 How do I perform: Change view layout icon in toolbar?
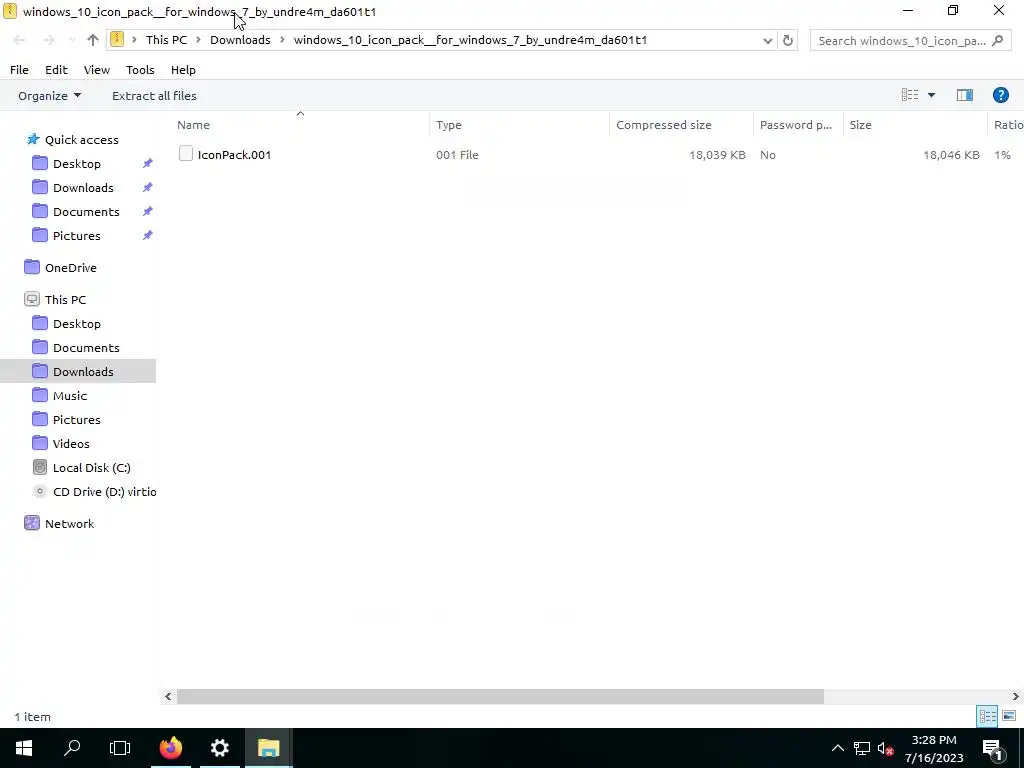coord(910,95)
